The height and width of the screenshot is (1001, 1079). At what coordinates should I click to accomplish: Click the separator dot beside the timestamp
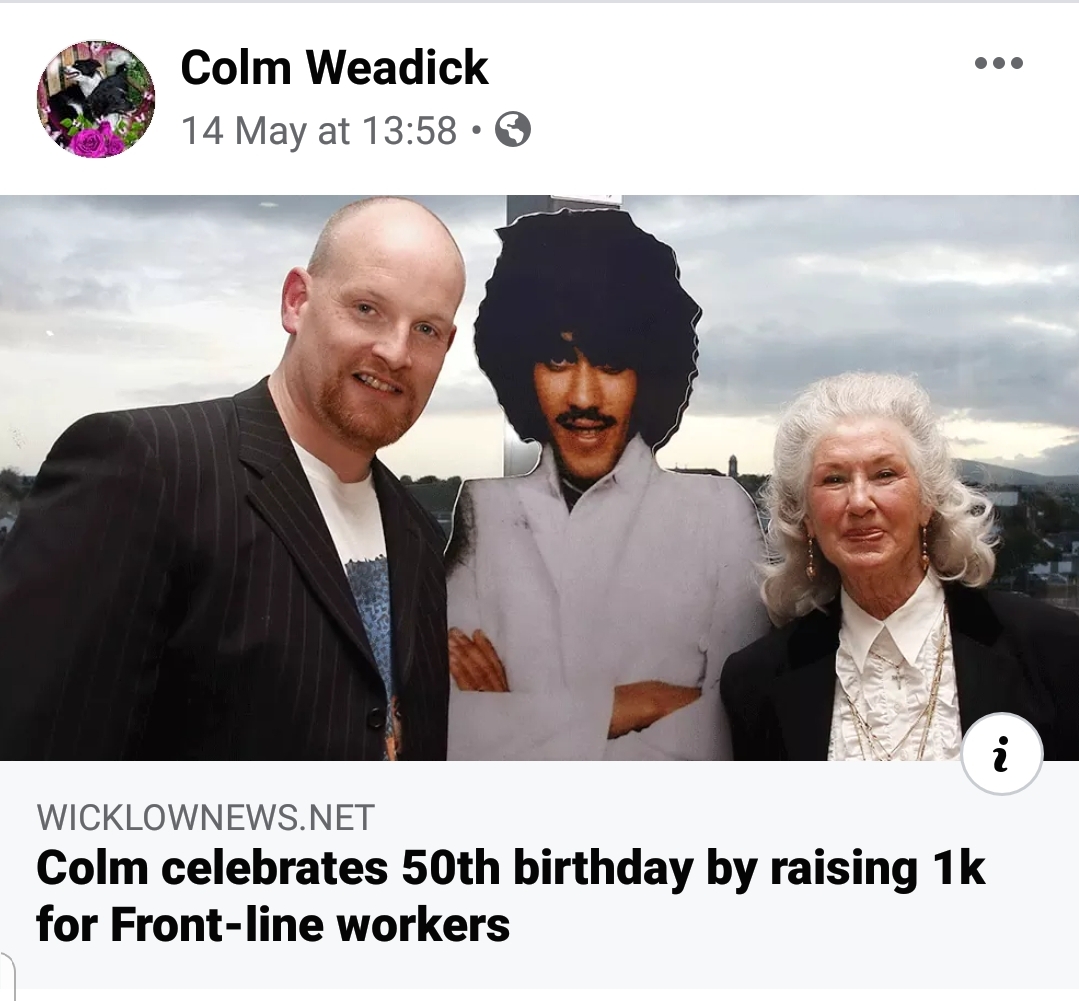point(476,130)
